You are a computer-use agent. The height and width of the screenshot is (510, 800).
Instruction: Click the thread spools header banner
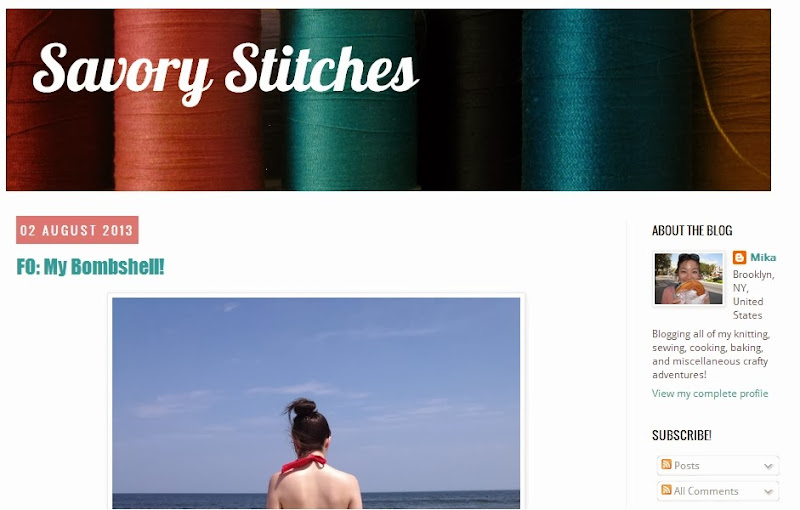coord(388,100)
